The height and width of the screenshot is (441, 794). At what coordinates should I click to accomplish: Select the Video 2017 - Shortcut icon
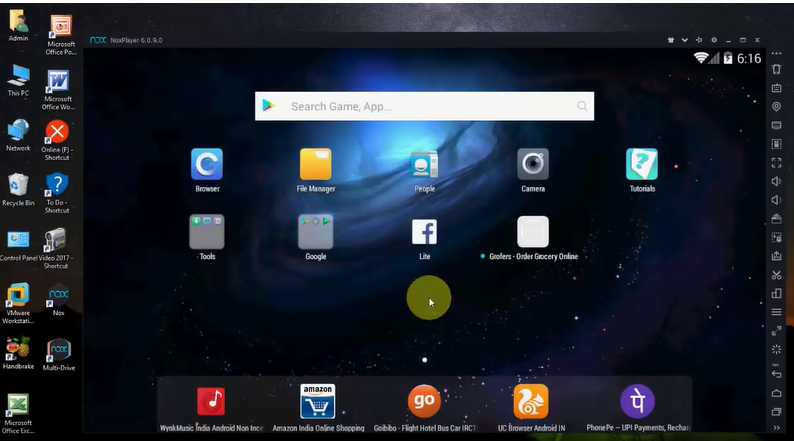point(56,248)
